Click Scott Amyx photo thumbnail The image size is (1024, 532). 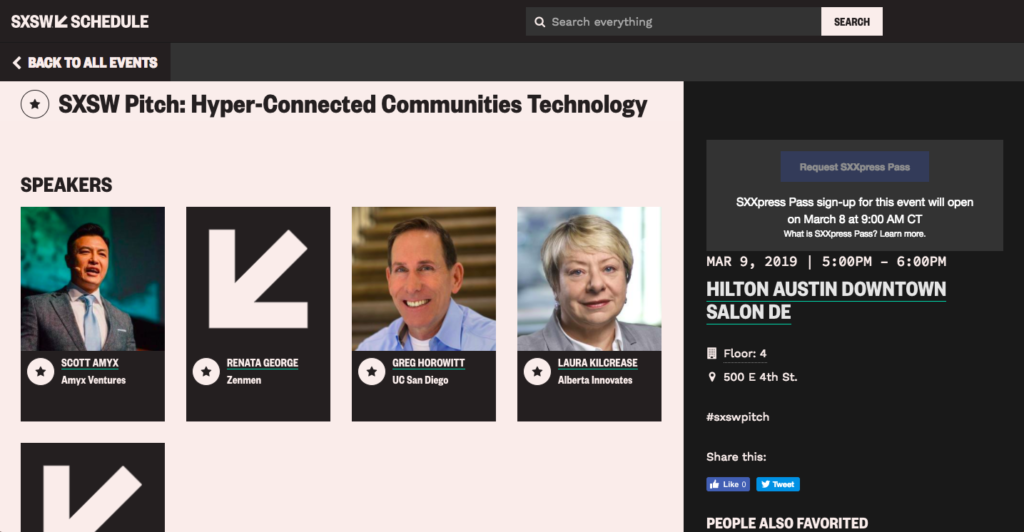93,279
